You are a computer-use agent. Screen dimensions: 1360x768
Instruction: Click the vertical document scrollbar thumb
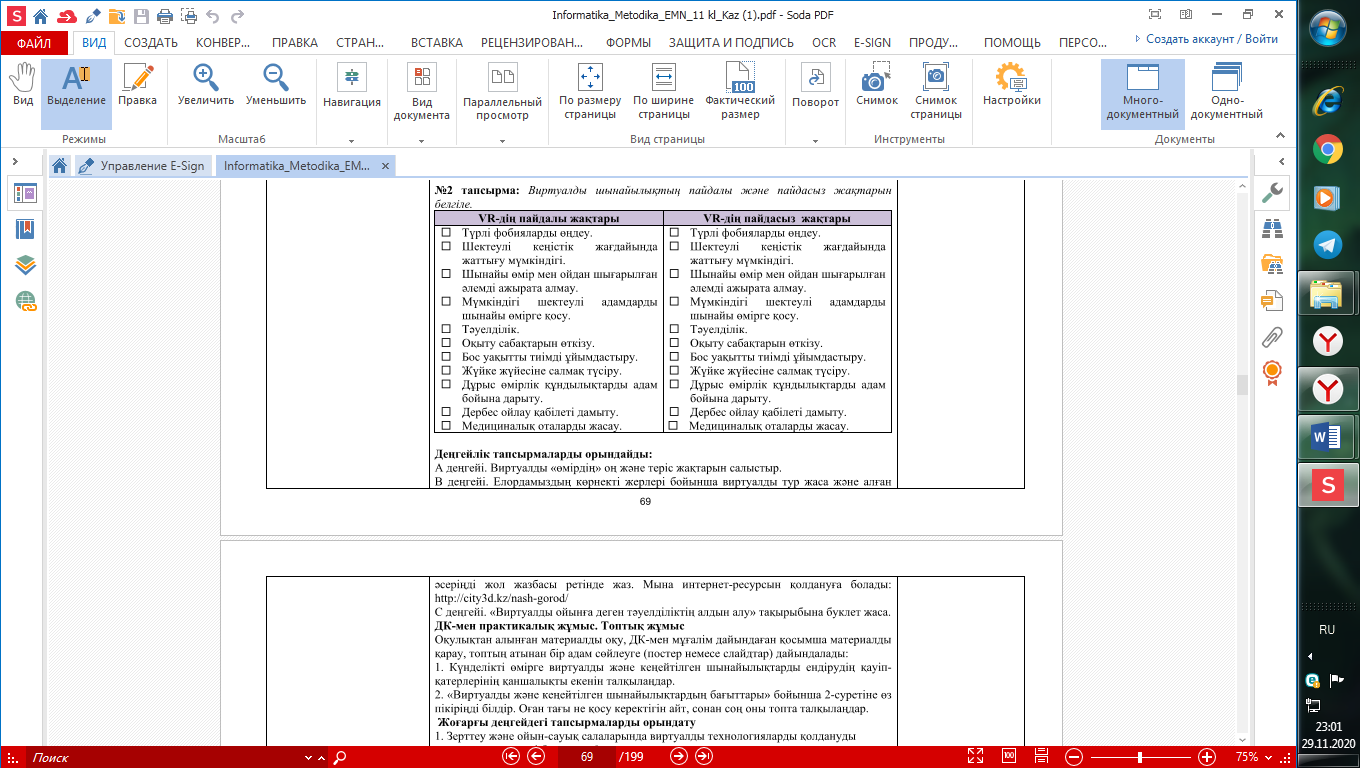[x=1243, y=385]
